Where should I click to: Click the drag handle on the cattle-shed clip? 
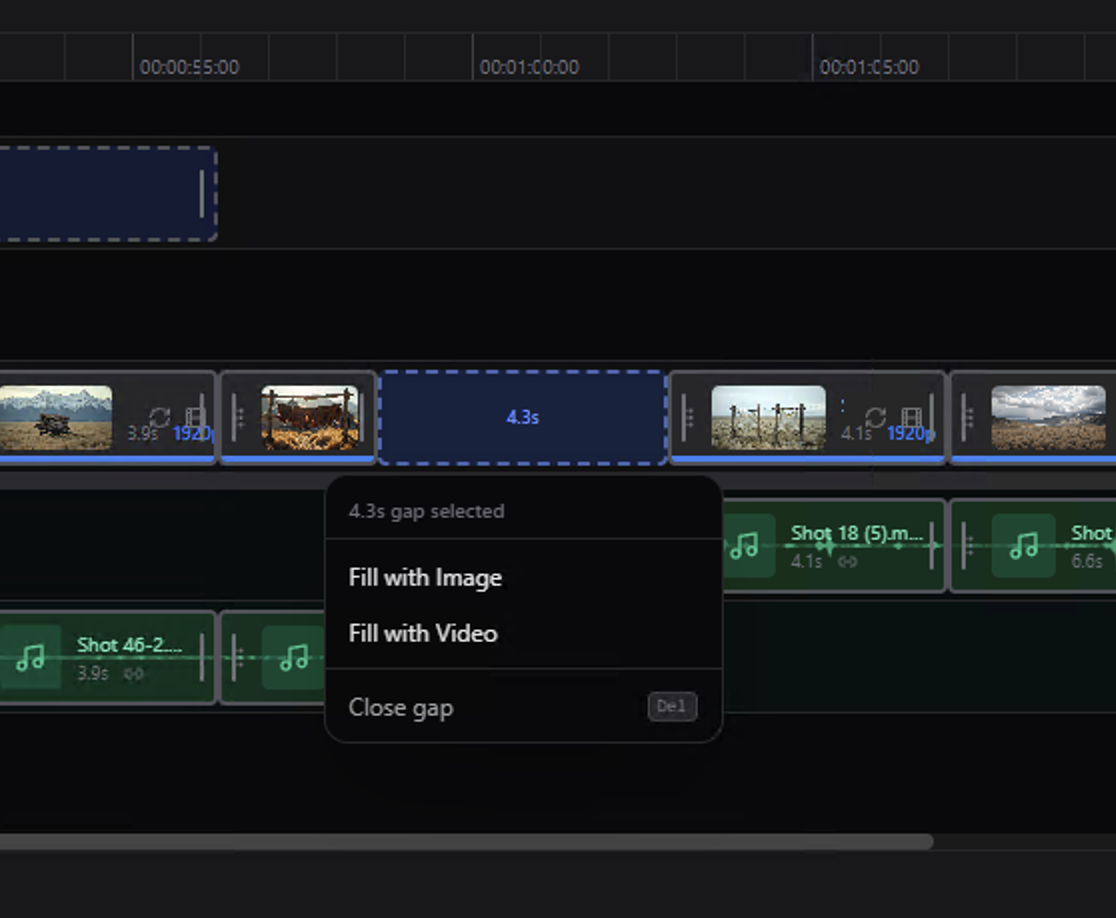coord(236,417)
